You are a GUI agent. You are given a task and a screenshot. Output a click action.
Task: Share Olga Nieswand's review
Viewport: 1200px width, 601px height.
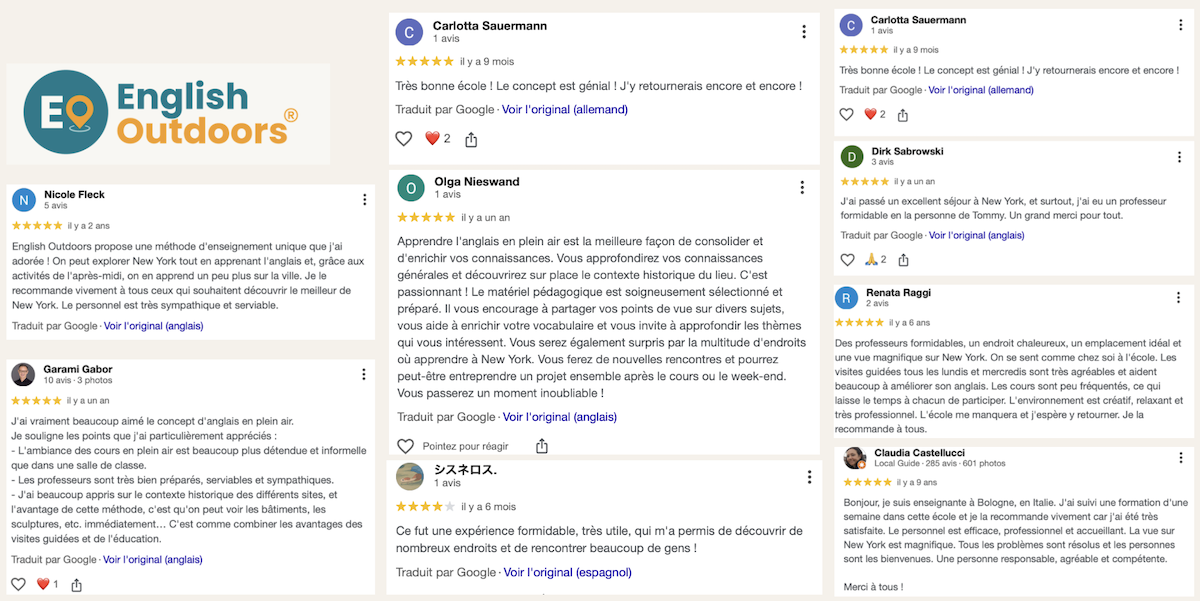pos(542,446)
